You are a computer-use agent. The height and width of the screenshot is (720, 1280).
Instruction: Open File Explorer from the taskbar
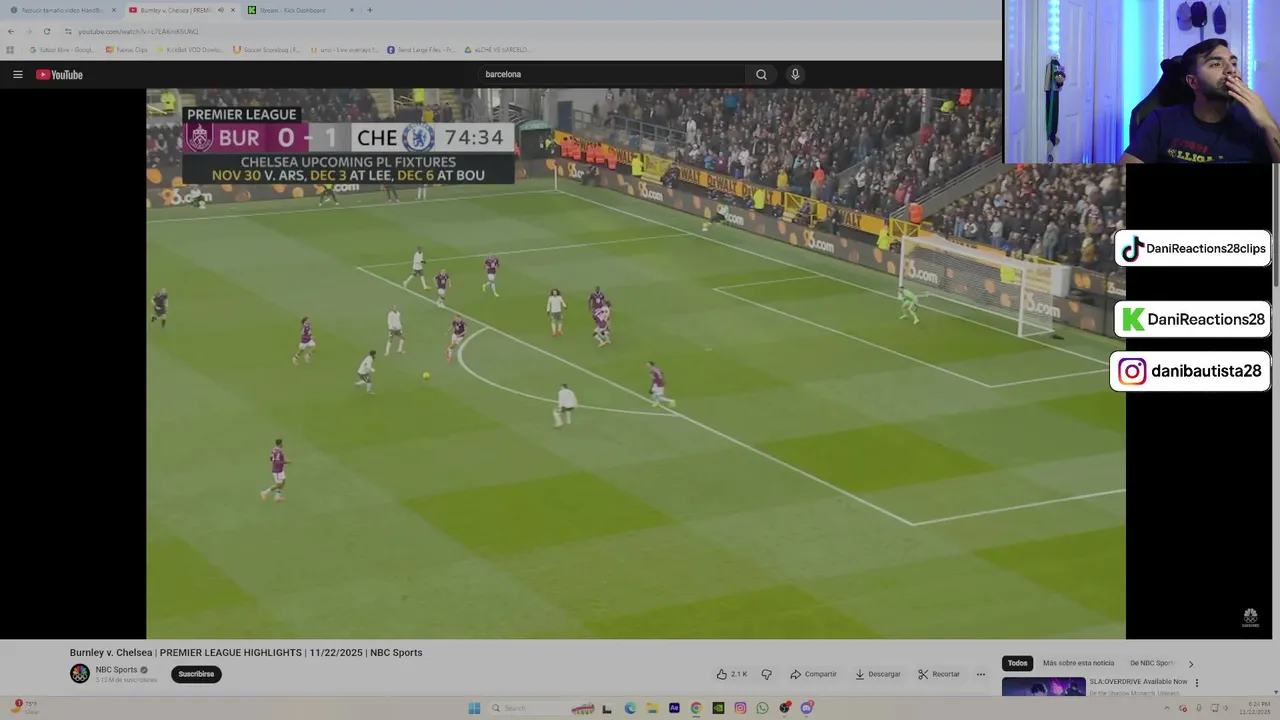pos(652,708)
